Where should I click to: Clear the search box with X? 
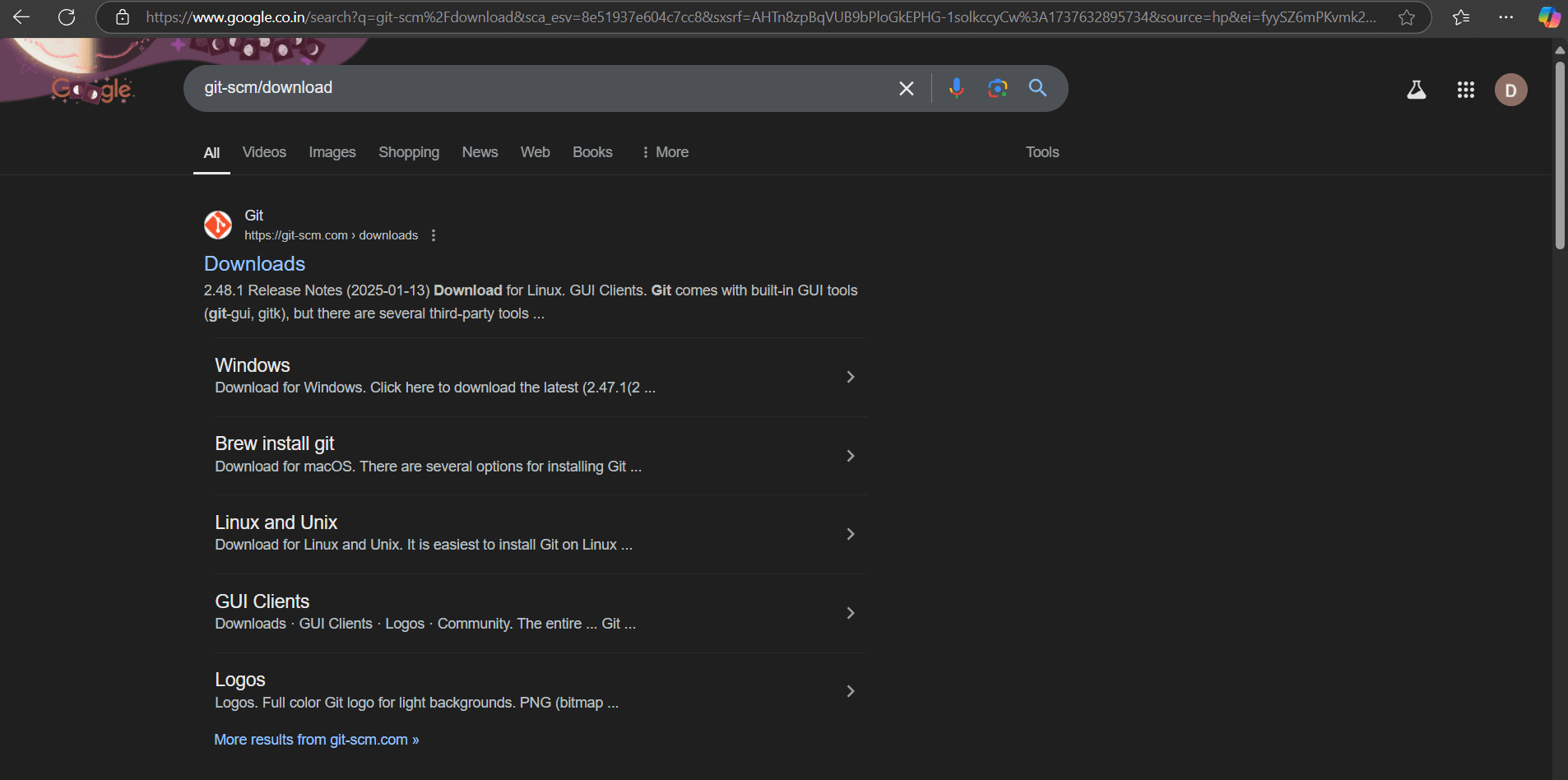[906, 88]
